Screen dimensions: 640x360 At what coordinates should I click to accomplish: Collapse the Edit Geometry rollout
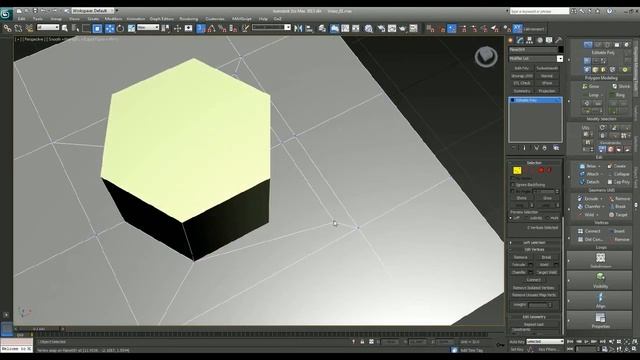click(x=534, y=317)
